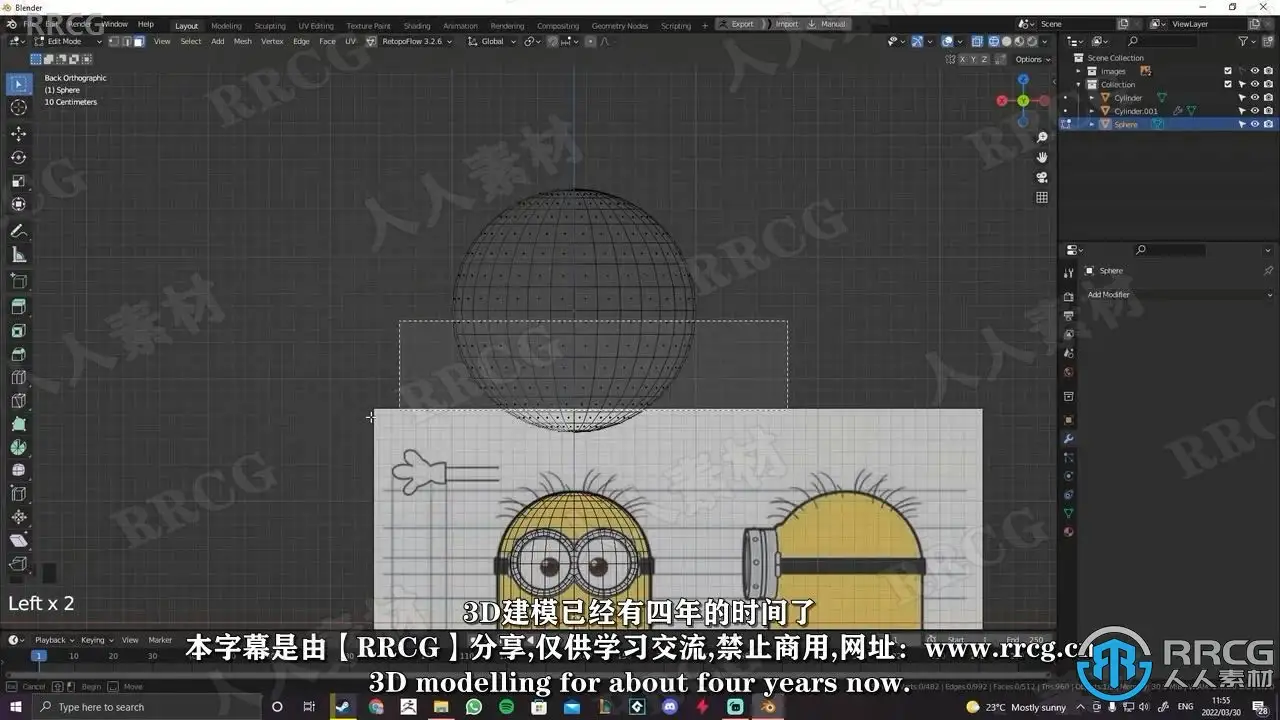Toggle Collection exclude checkbox
Screen dimensions: 1280x720
point(1228,84)
